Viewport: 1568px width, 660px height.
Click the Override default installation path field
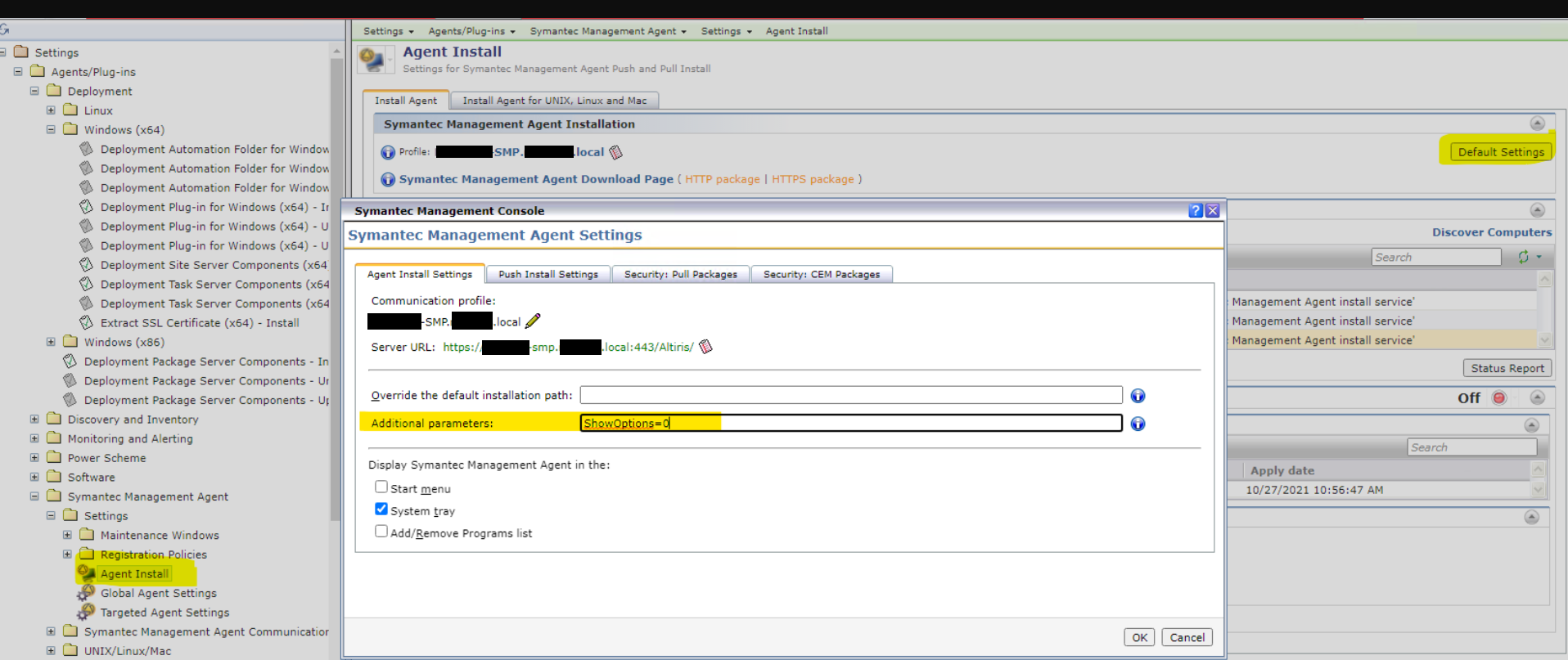[x=851, y=395]
